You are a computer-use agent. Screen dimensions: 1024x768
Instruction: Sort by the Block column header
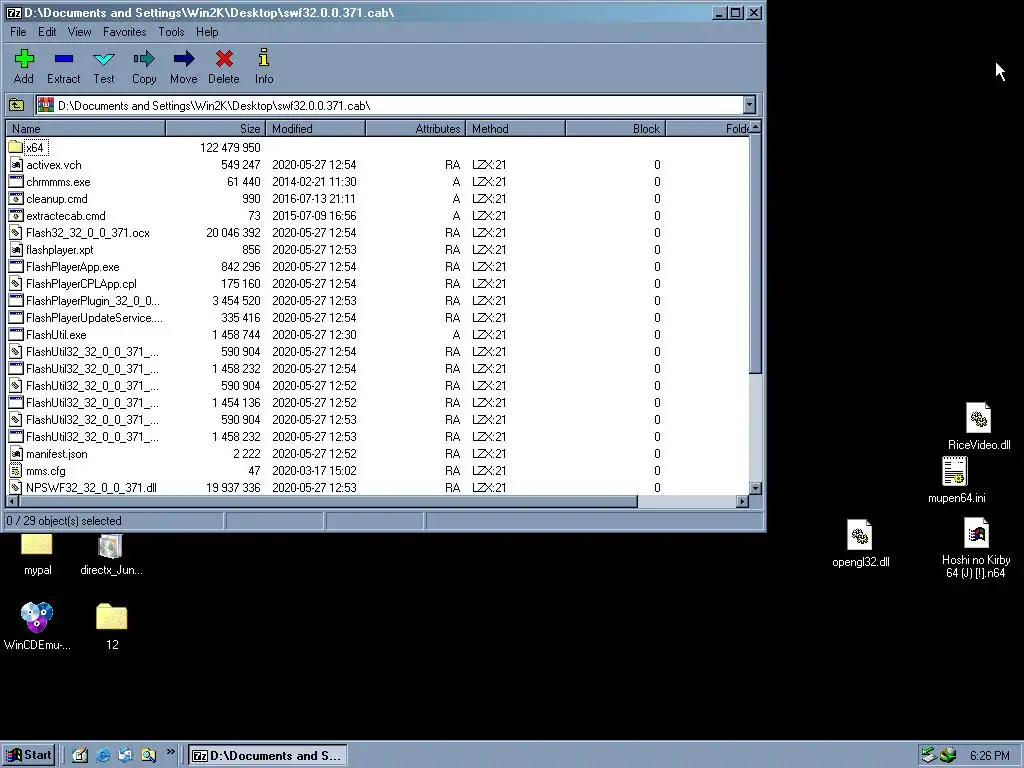click(615, 129)
